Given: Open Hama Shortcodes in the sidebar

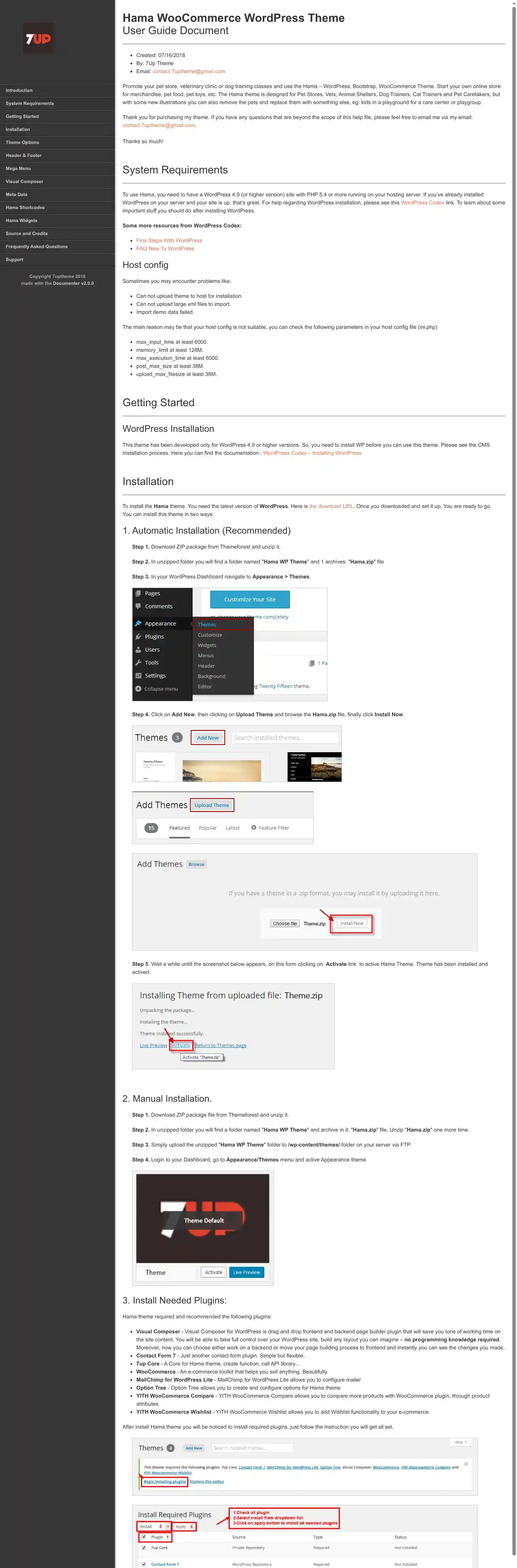Looking at the screenshot, I should tap(57, 207).
